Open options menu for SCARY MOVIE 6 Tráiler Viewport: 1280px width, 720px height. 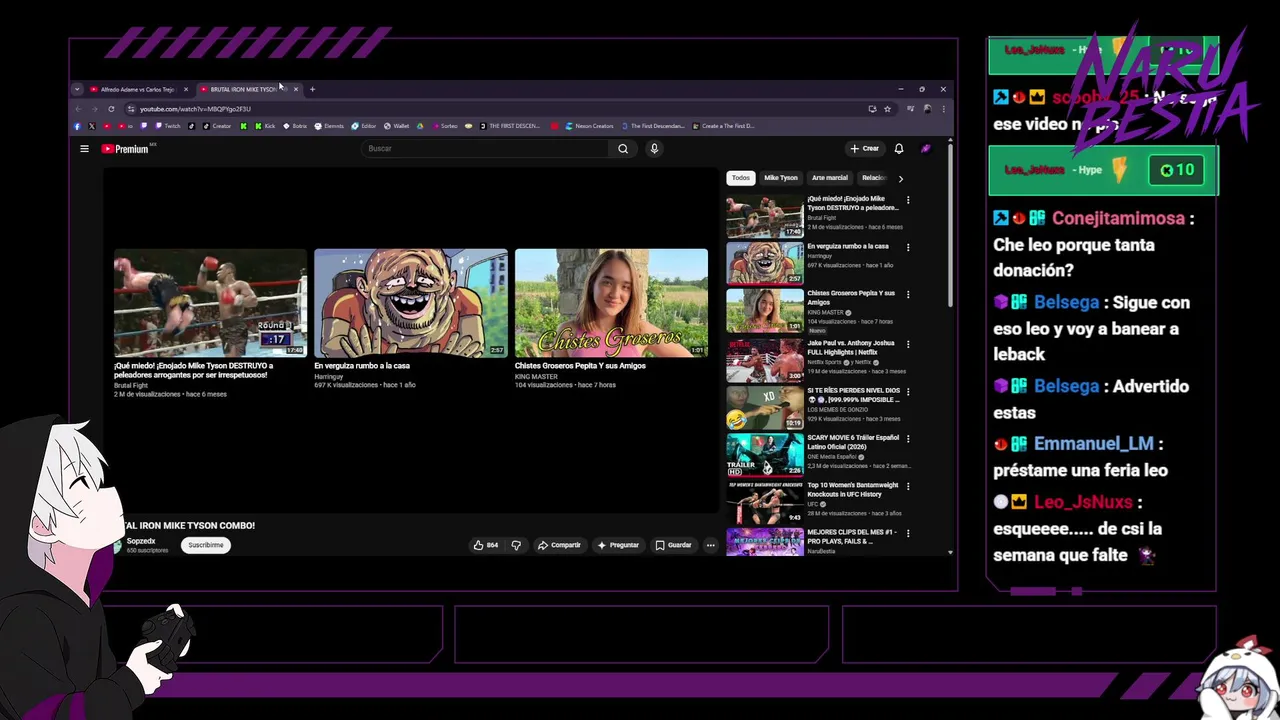[908, 438]
